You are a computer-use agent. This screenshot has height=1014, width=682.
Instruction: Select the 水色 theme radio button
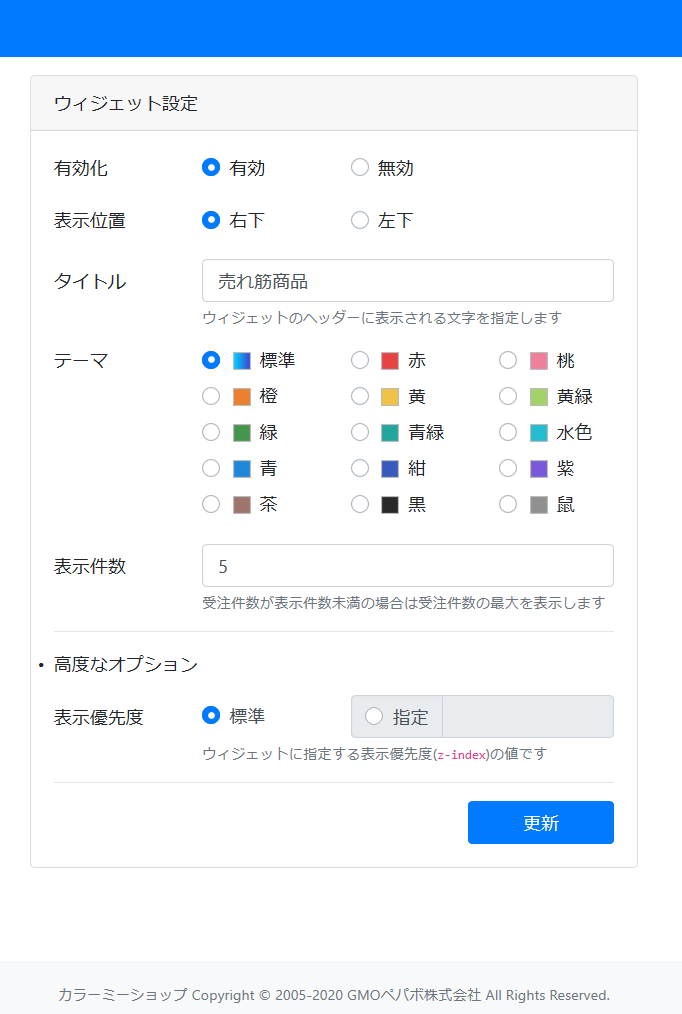click(x=508, y=432)
